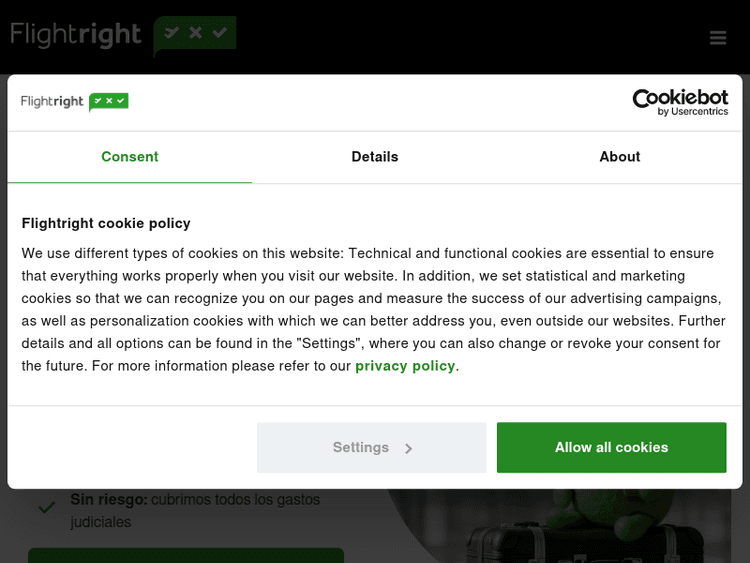This screenshot has height=563, width=750.
Task: Follow the privacy policy link
Action: (405, 366)
